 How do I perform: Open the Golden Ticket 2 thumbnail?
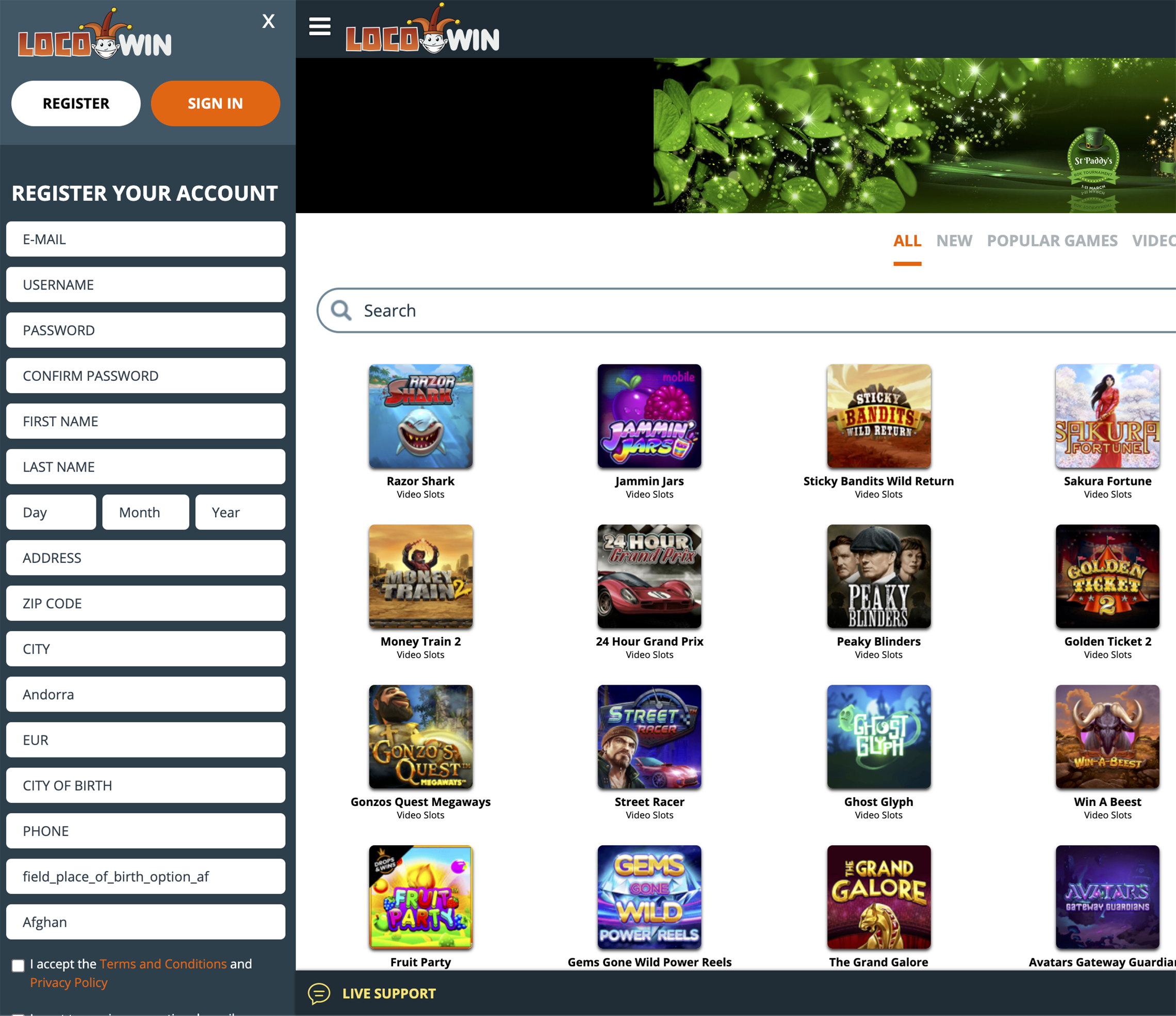(x=1107, y=576)
